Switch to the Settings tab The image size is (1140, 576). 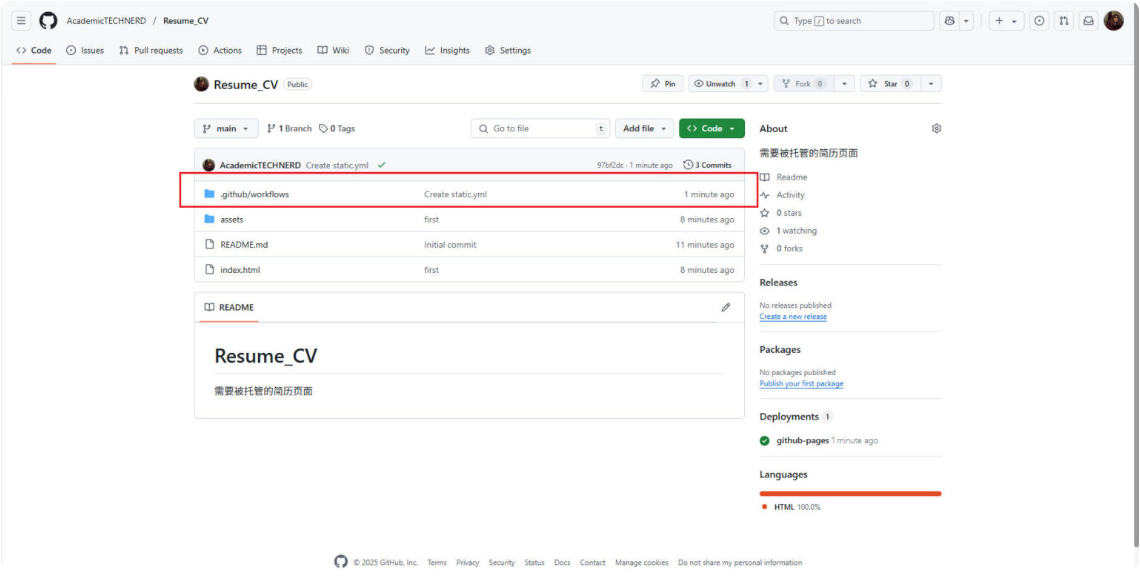[x=507, y=50]
